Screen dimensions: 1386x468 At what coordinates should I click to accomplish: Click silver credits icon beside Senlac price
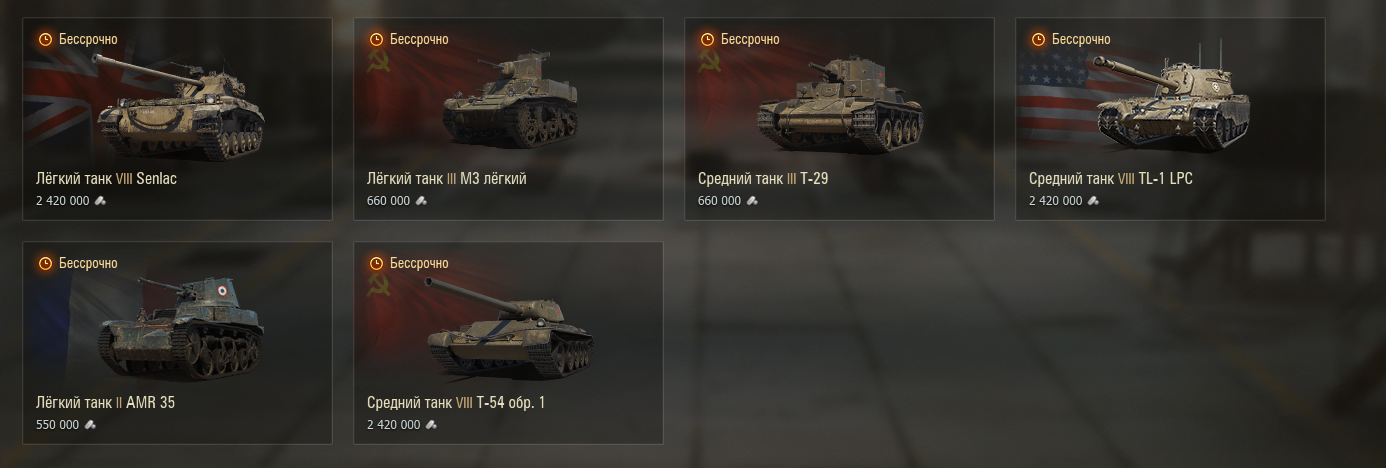click(100, 201)
